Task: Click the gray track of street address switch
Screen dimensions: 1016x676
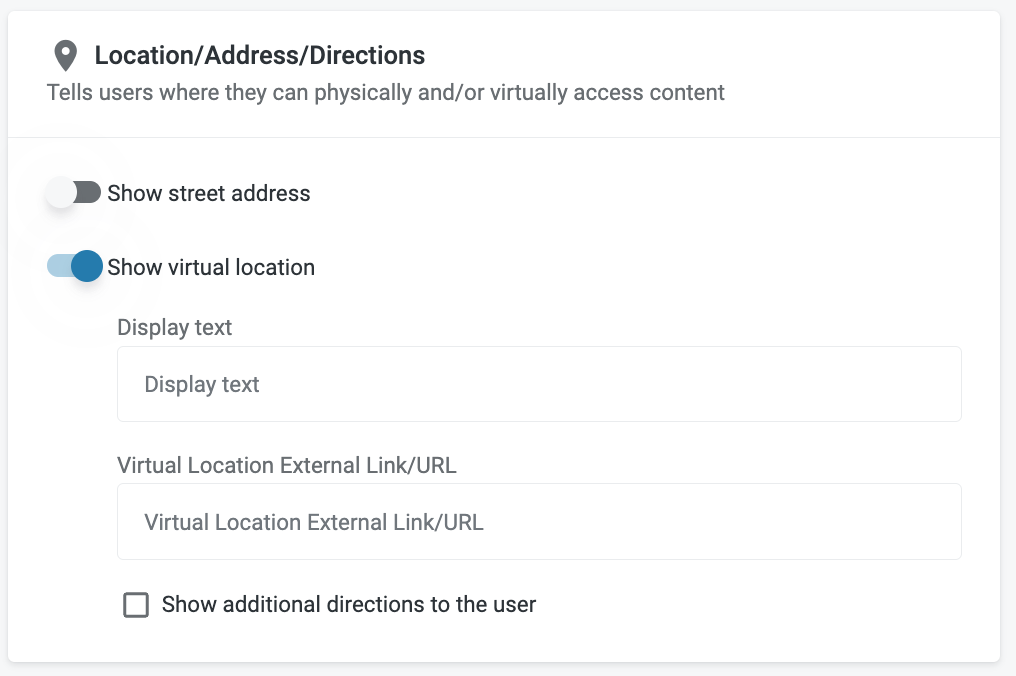Action: [91, 193]
